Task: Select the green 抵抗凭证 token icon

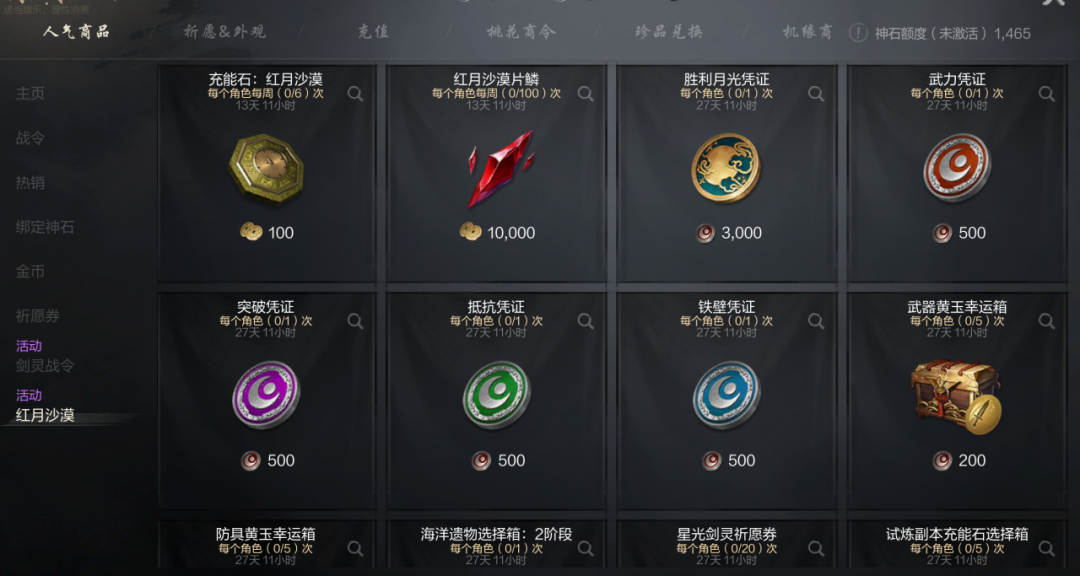Action: tap(497, 395)
